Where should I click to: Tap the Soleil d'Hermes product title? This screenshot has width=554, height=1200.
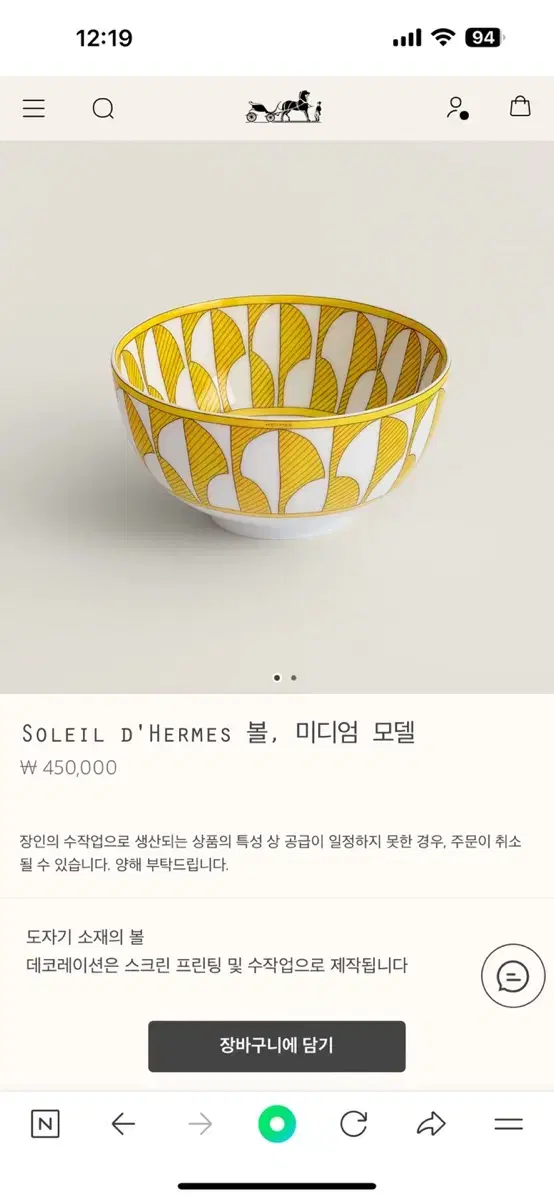click(218, 732)
